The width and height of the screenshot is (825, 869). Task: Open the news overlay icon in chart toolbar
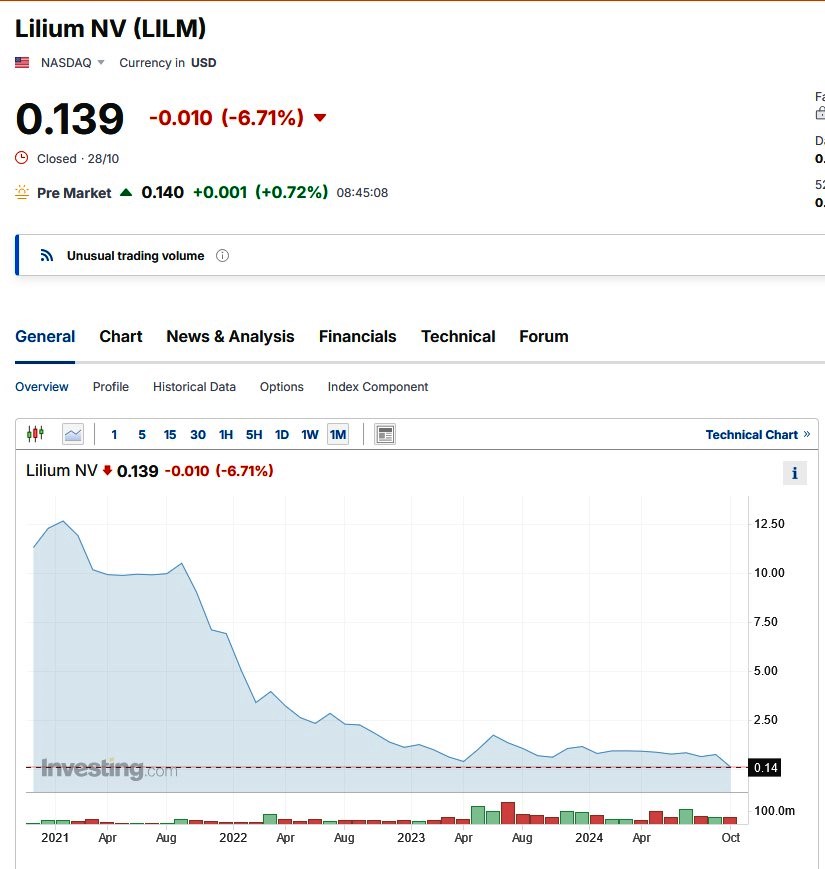(x=385, y=434)
